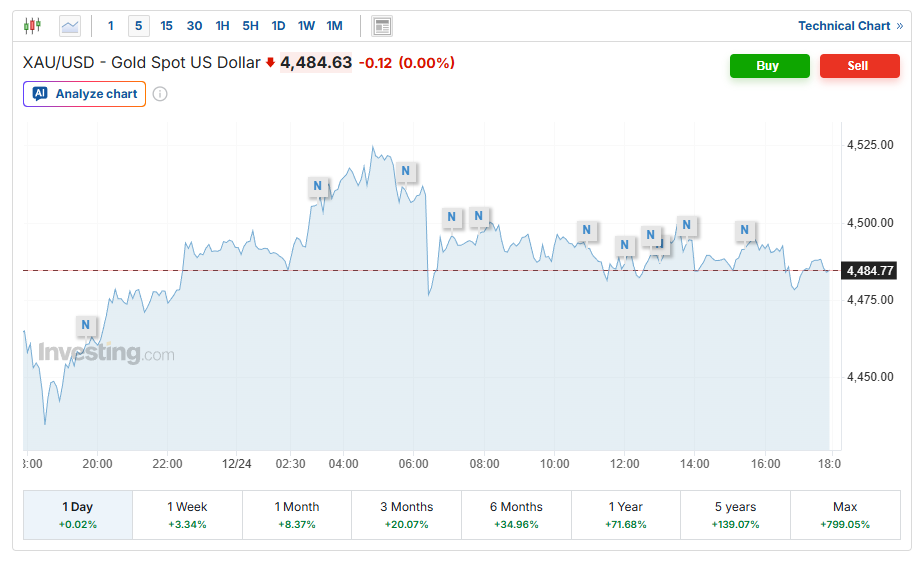Click the news marker after 16:00

coord(744,231)
